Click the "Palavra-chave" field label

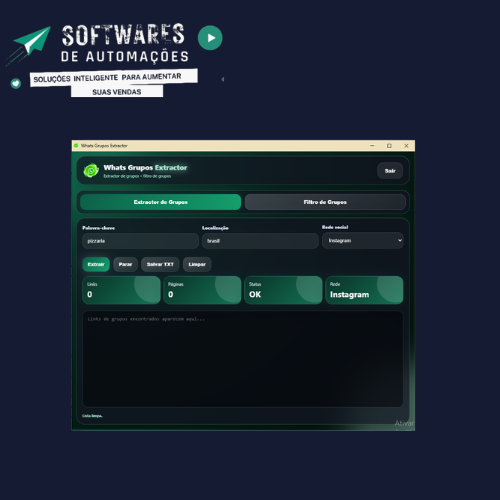[98, 228]
